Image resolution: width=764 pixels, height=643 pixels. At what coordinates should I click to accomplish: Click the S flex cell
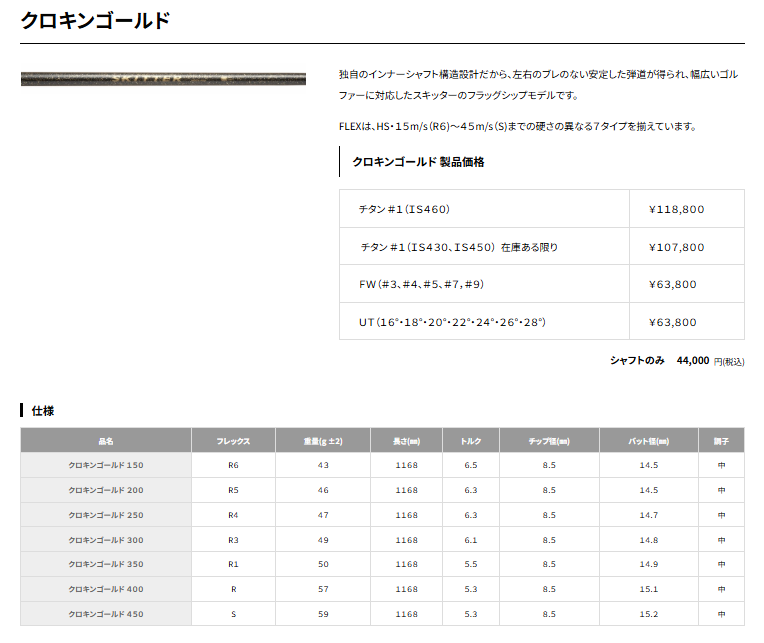point(233,614)
